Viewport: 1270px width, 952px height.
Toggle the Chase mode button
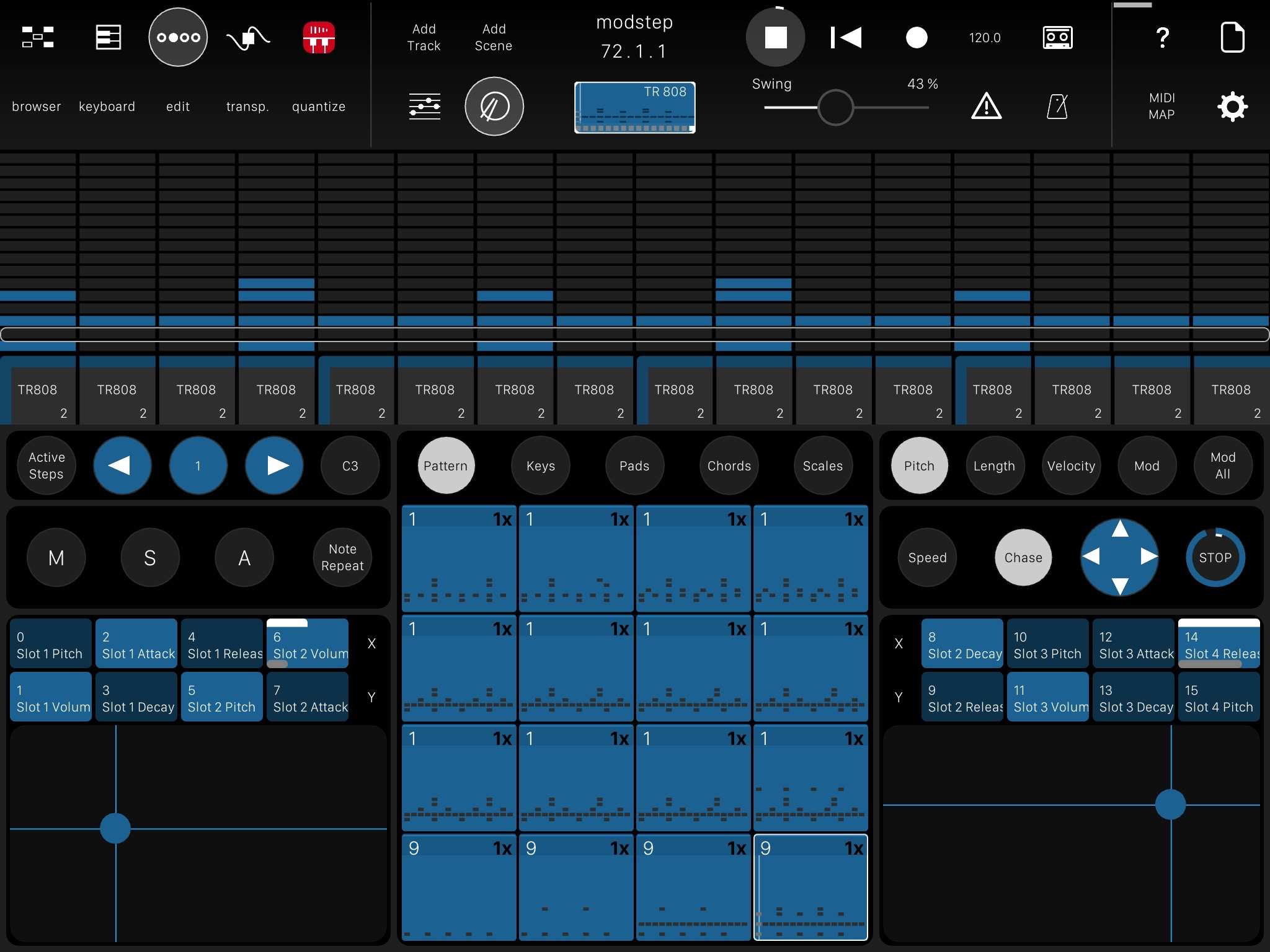click(1023, 558)
